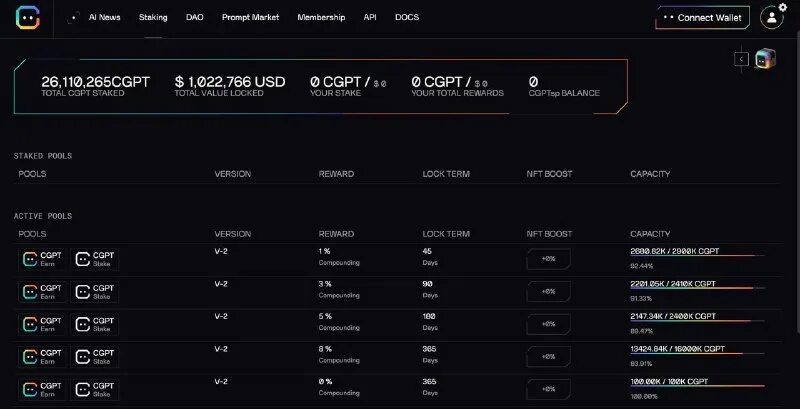Click +0% NFT boost in 0% pool

click(x=548, y=390)
